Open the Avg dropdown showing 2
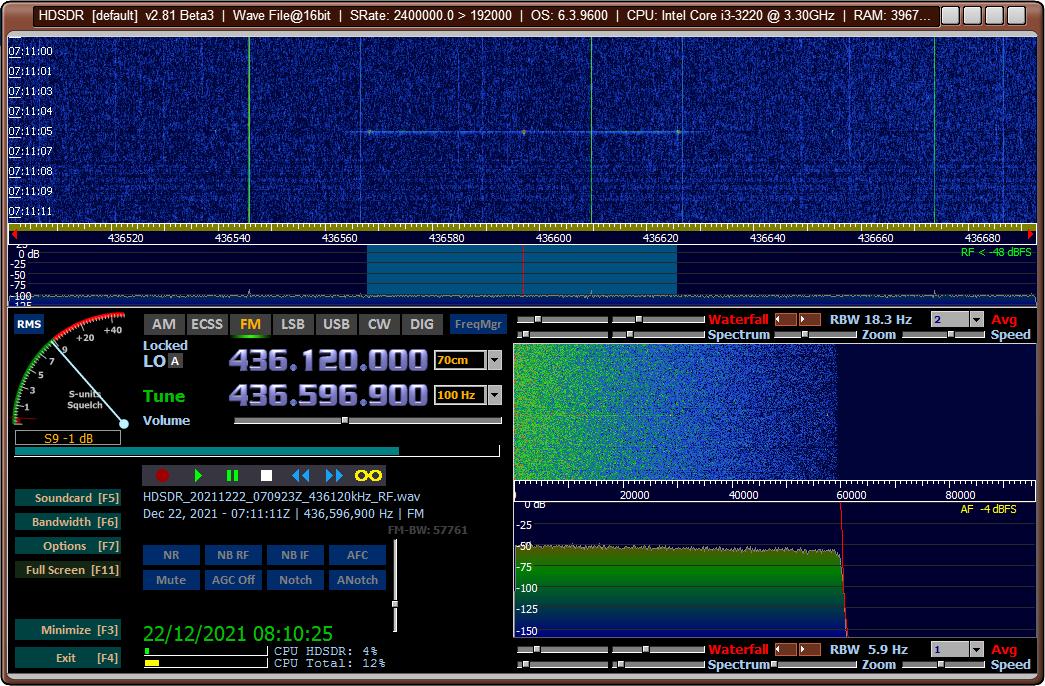This screenshot has width=1045, height=686. (x=976, y=320)
